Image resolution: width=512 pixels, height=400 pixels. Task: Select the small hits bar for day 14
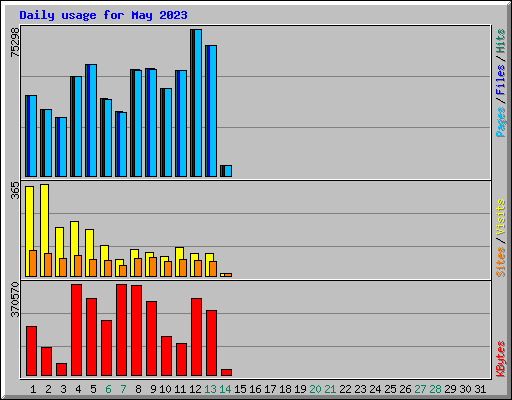click(226, 171)
